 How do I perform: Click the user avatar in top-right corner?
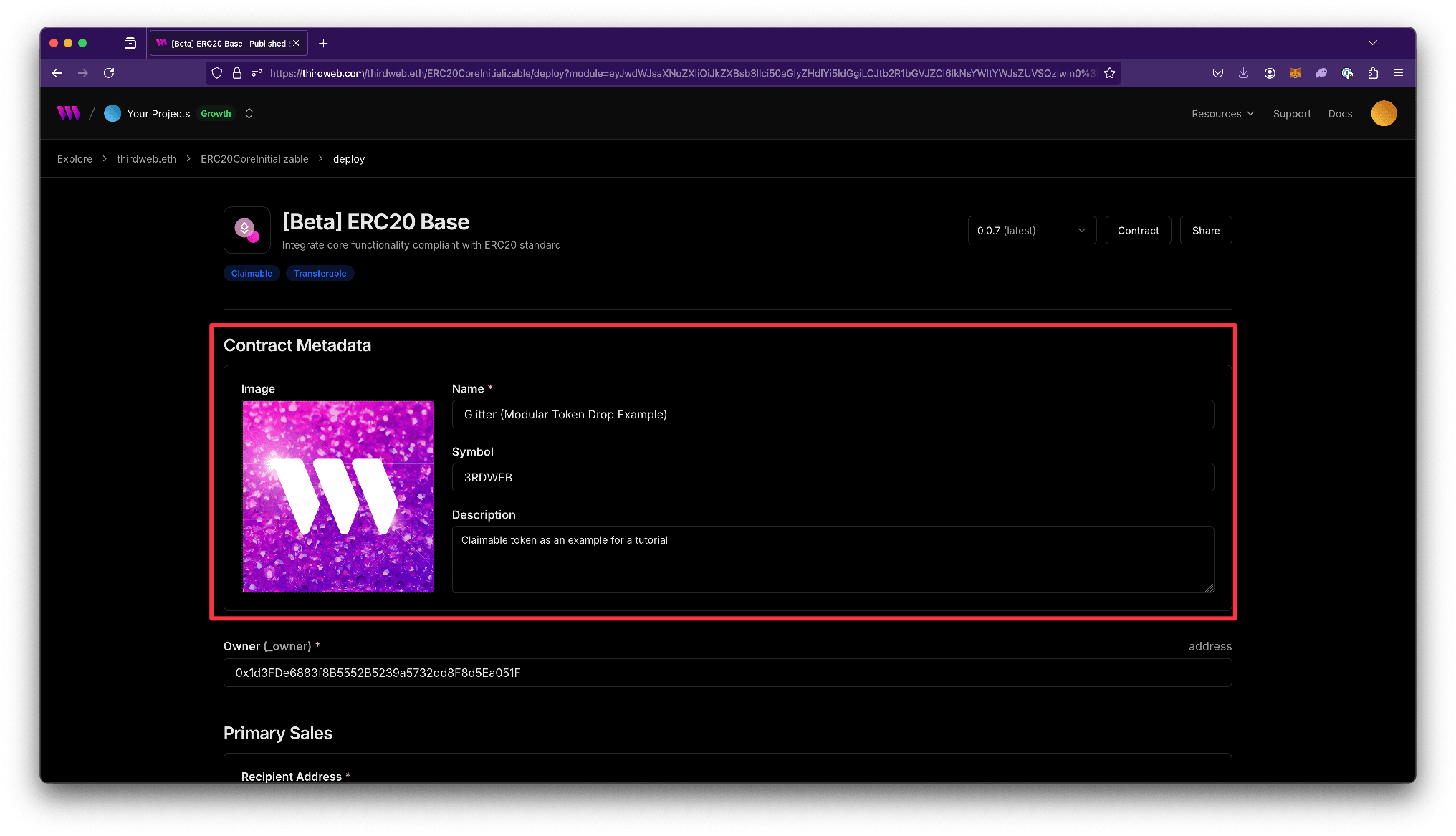point(1384,113)
